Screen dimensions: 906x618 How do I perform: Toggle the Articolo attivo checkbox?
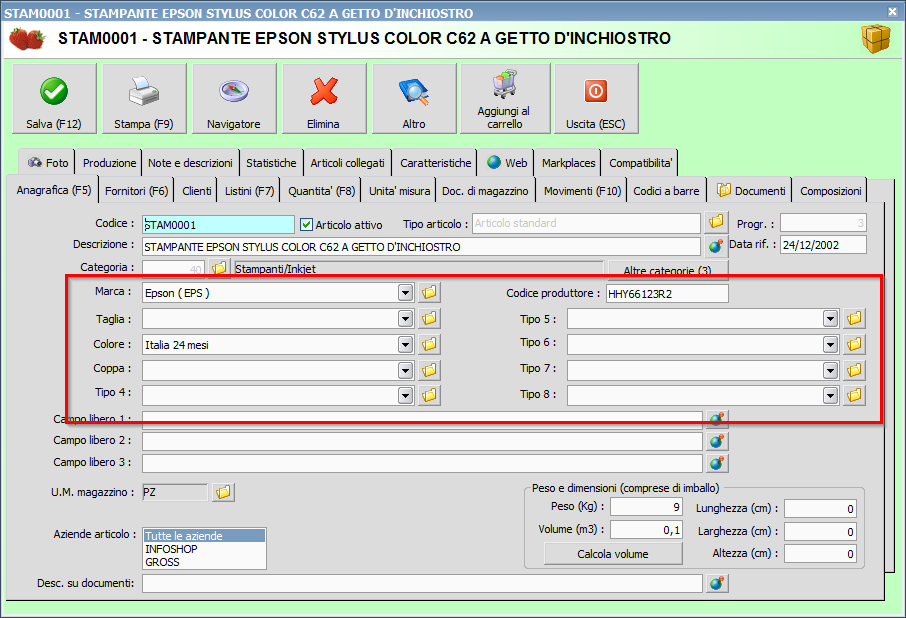point(307,225)
